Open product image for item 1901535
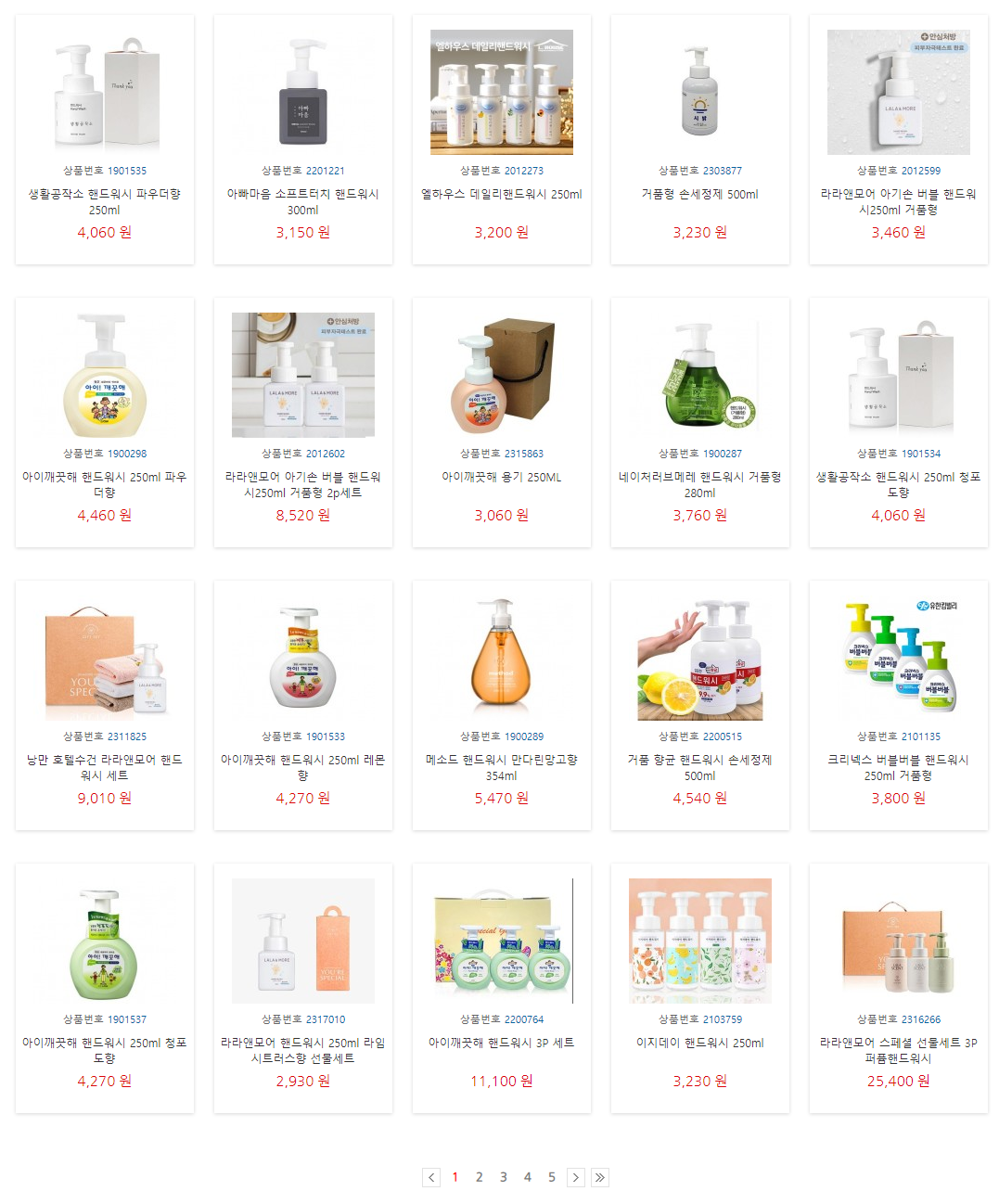Screen dimensions: 999x1204 click(105, 92)
